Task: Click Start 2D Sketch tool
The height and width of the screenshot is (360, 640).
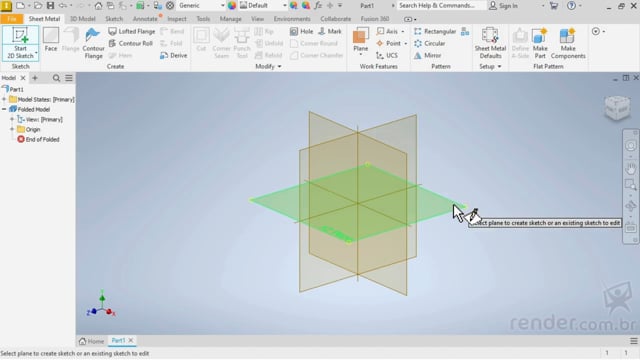Action: pos(20,43)
